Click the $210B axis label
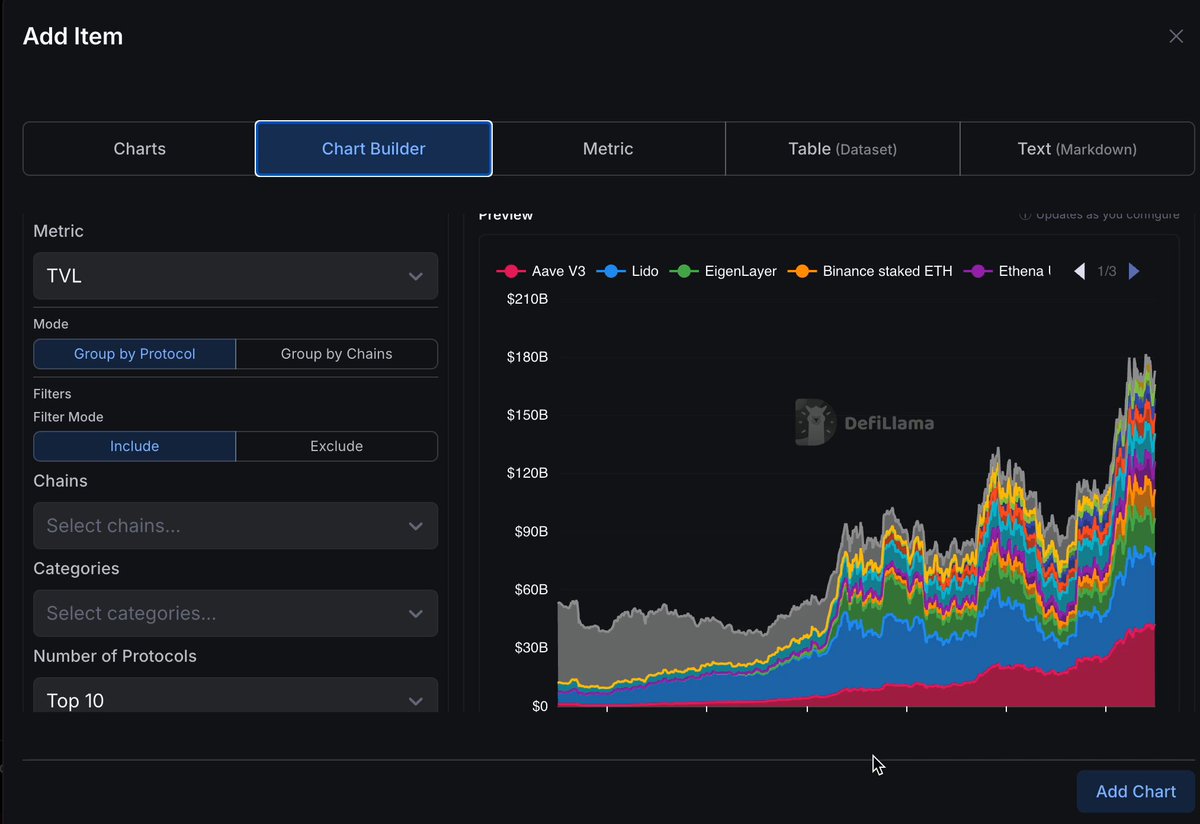 526,299
